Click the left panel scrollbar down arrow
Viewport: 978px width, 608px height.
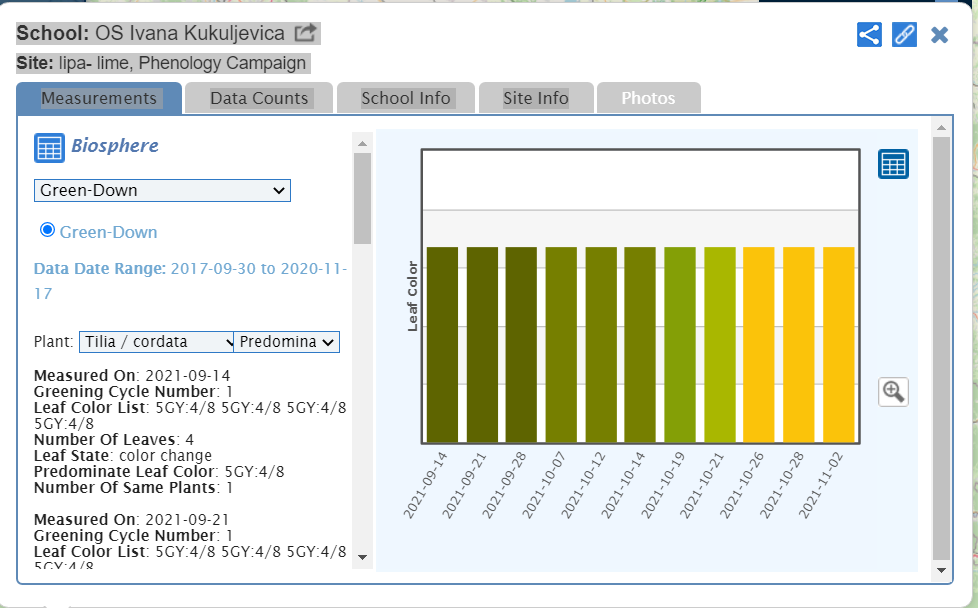point(362,557)
